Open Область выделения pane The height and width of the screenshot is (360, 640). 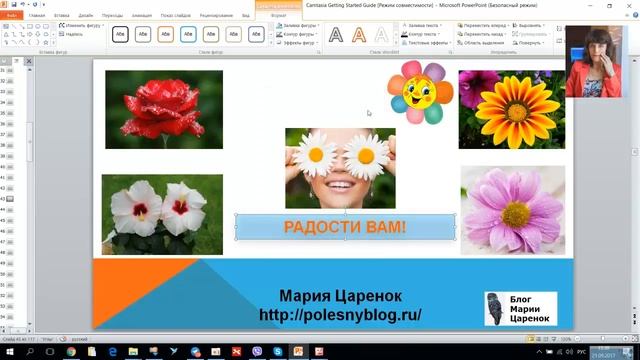481,42
